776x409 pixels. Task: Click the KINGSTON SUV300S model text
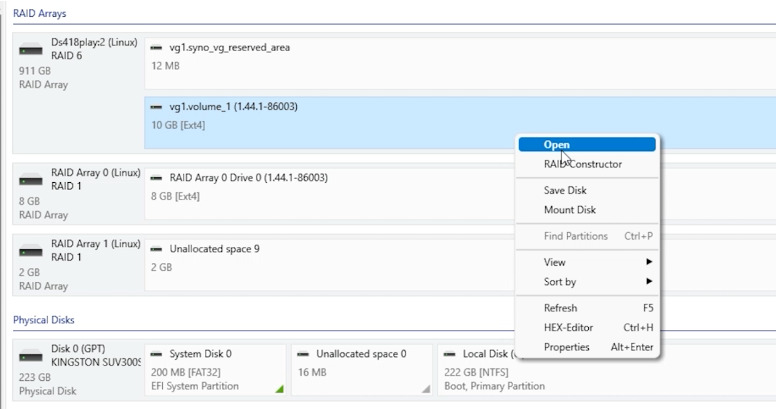point(96,362)
